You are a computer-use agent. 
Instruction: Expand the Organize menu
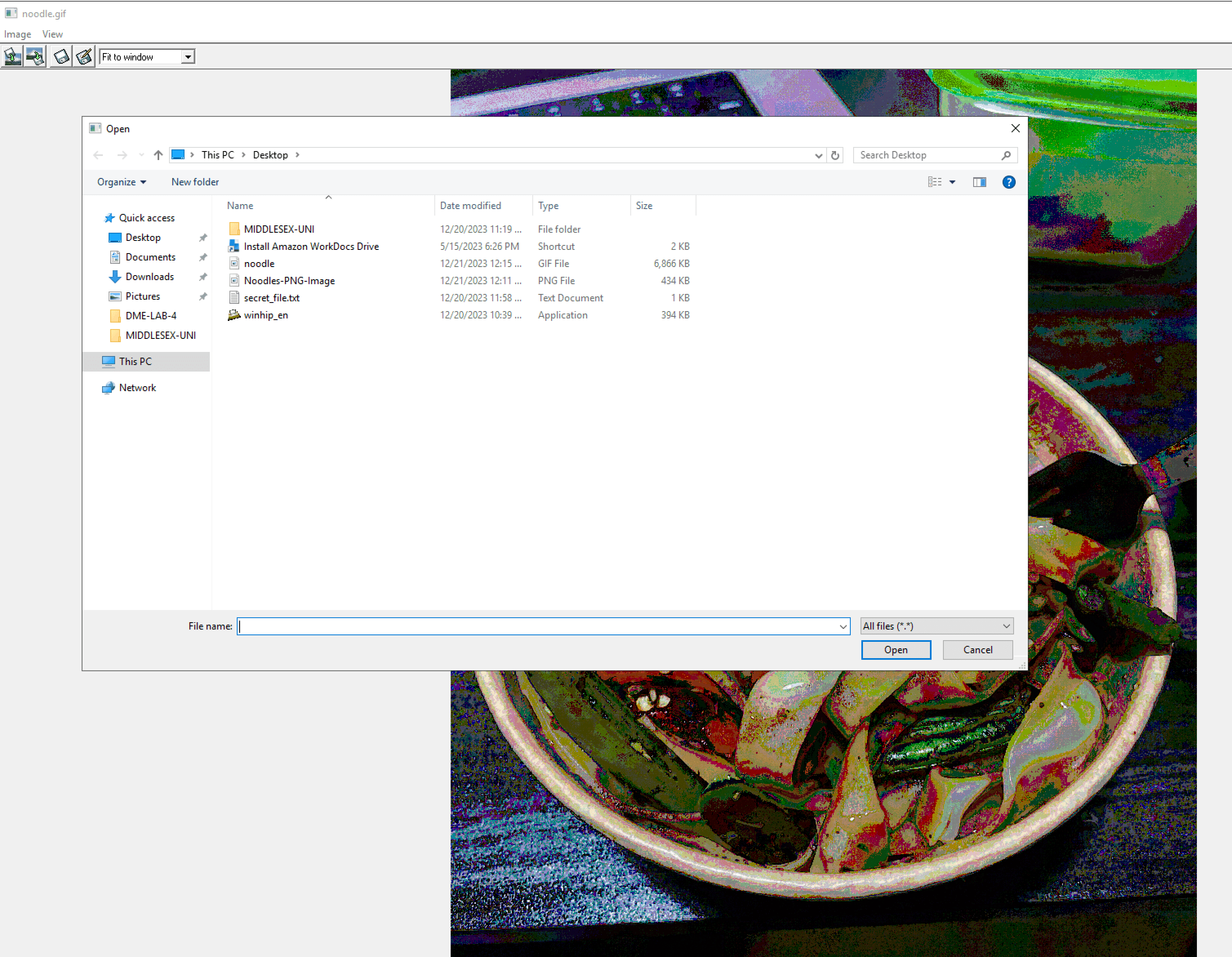point(121,182)
